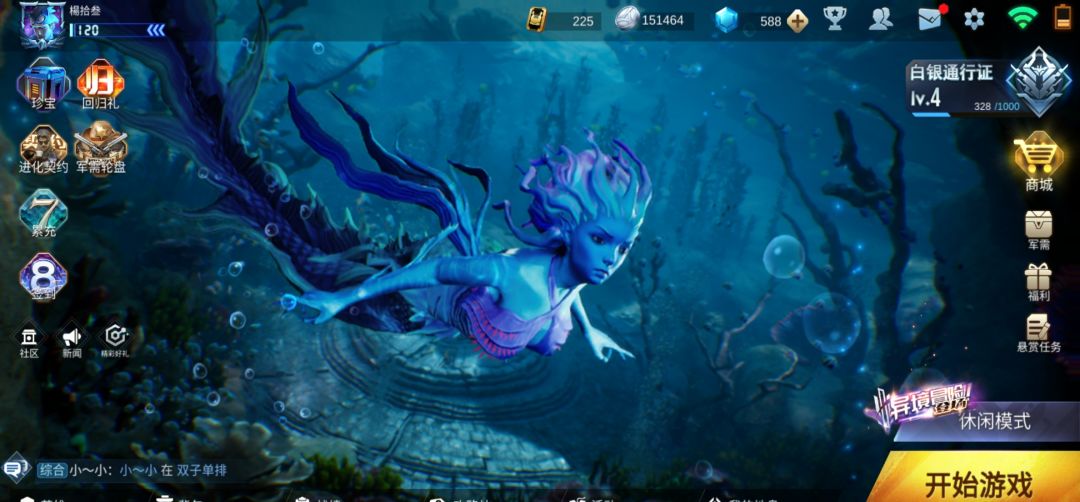This screenshot has height=502, width=1080.
Task: Open the 进化契约 event
Action: [x=43, y=149]
